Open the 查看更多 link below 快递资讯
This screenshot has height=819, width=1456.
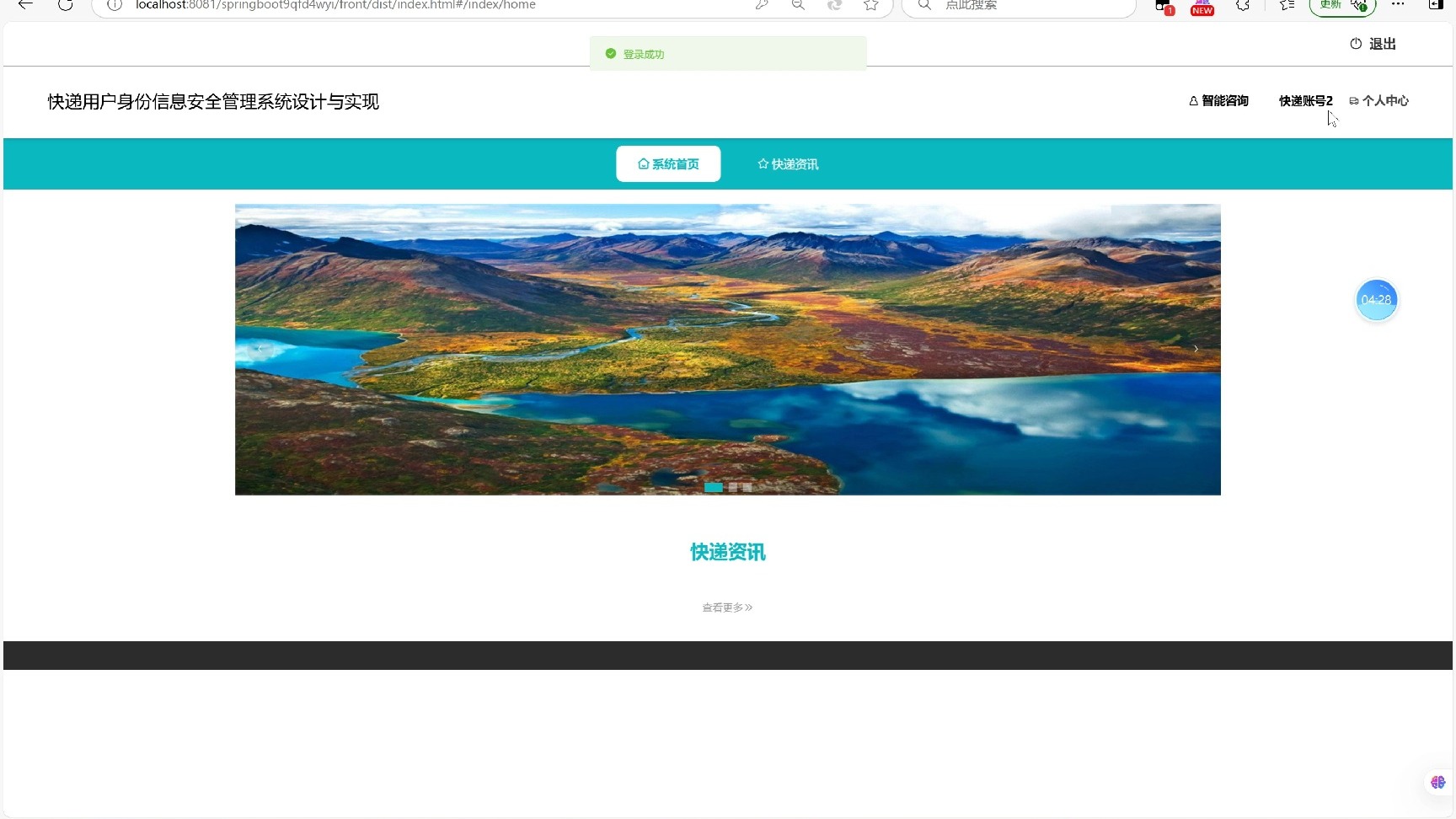(x=726, y=607)
